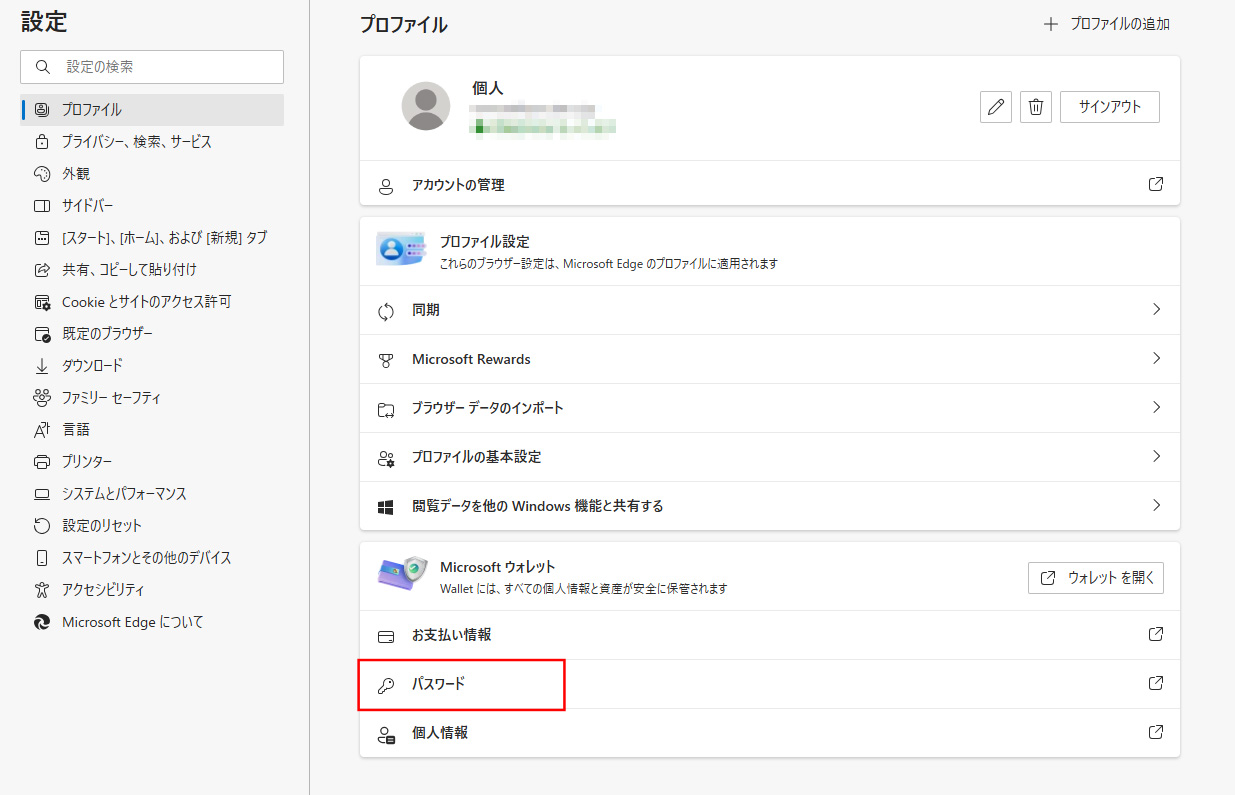
Task: Open 共有、コピーして貼り付け in the sidebar
Action: (152, 270)
